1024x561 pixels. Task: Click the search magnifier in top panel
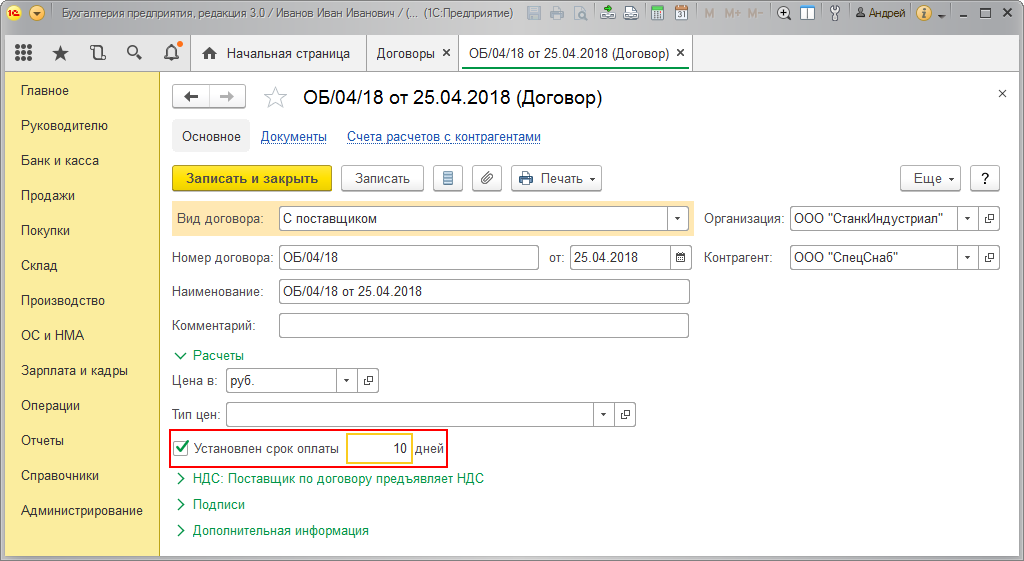coord(134,53)
